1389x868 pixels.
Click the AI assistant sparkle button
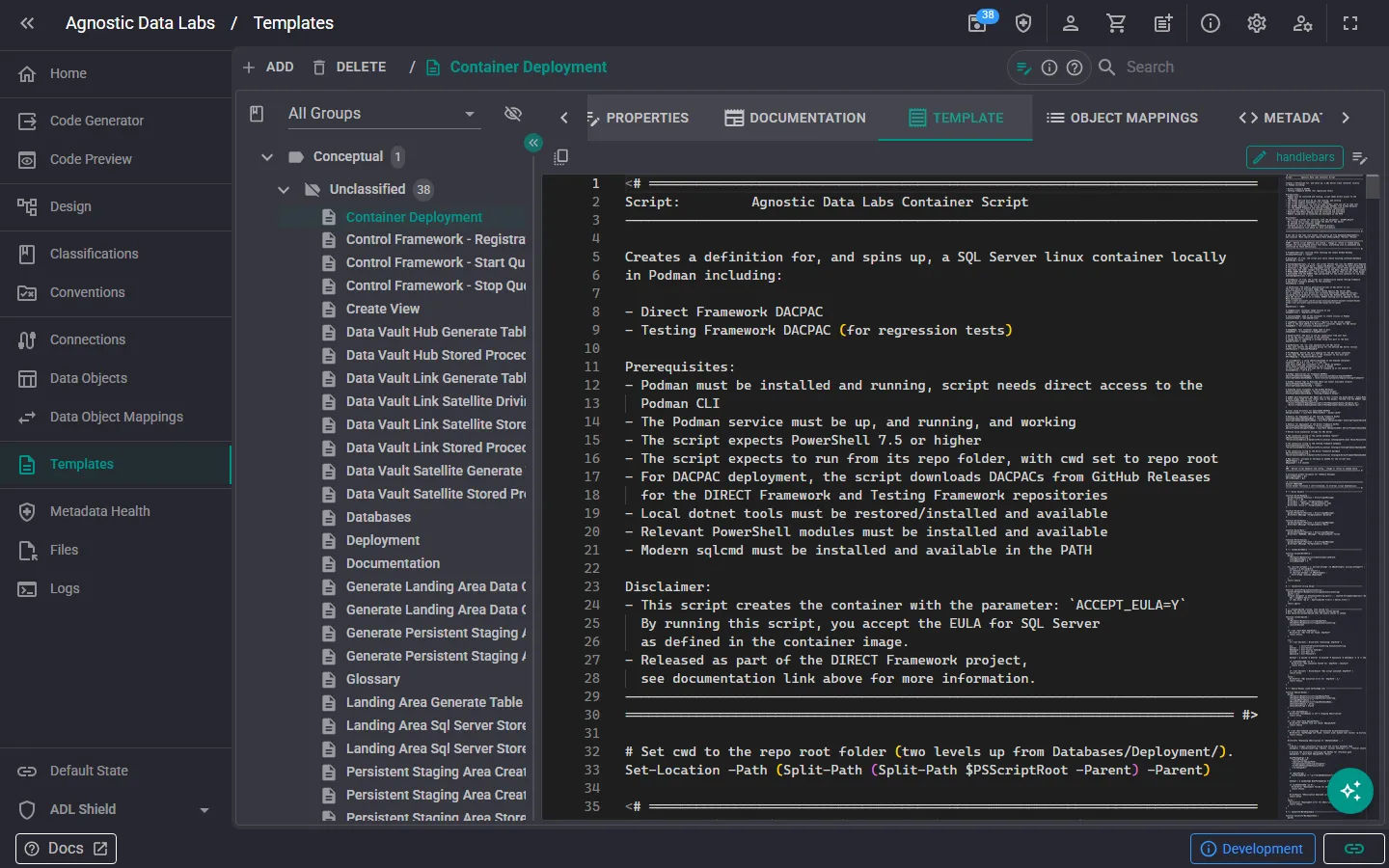pyautogui.click(x=1350, y=791)
